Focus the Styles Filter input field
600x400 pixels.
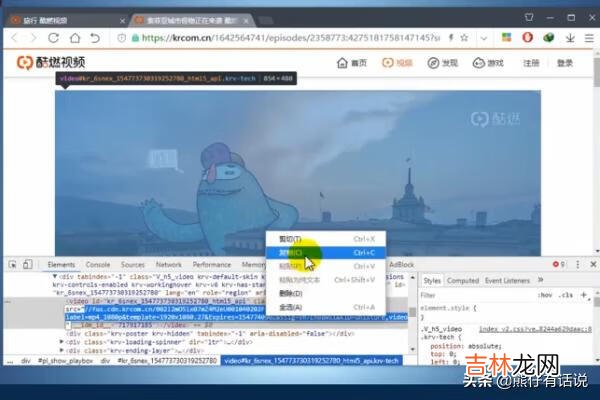[470, 295]
